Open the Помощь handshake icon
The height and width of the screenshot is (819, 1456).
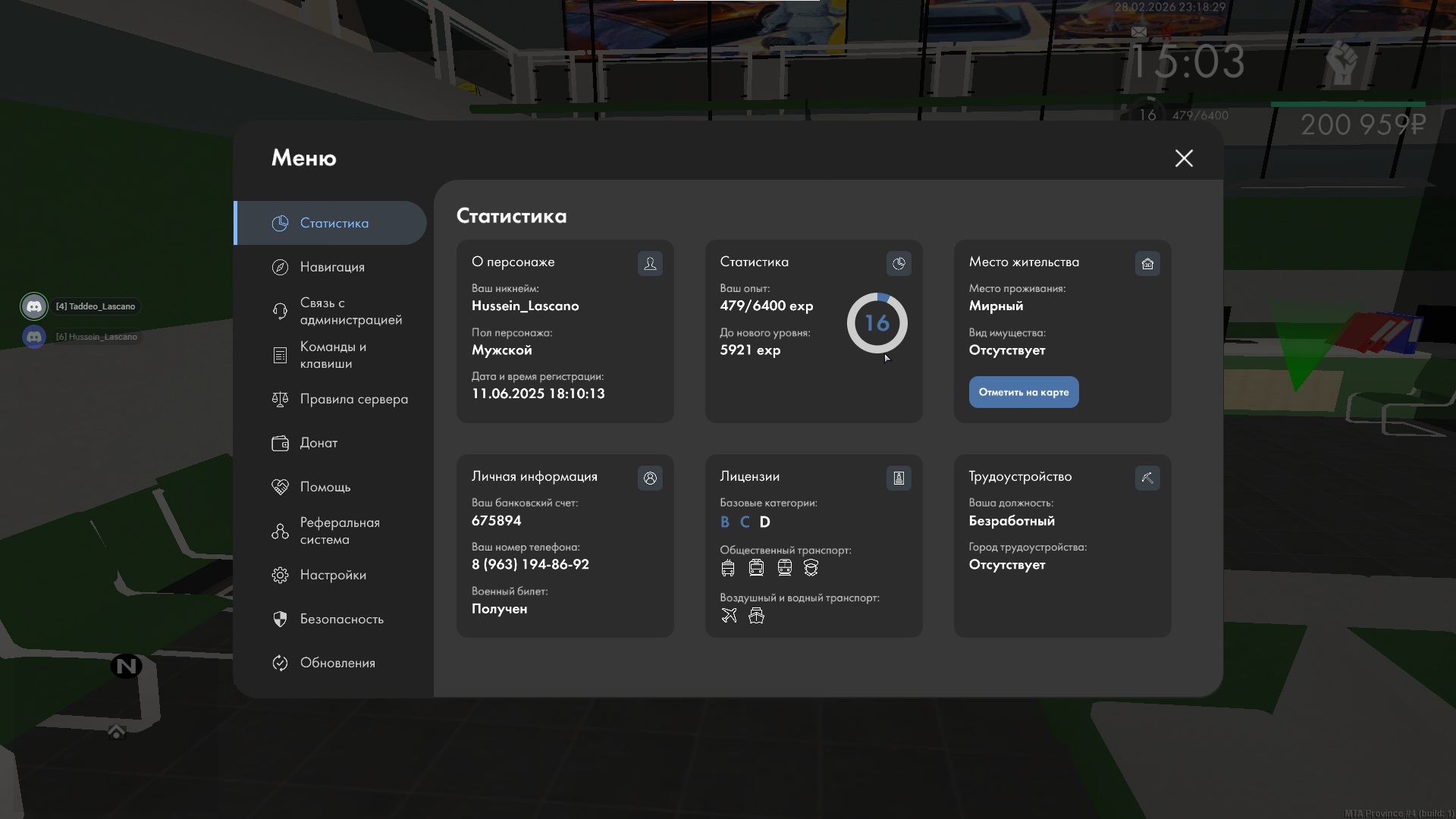point(280,487)
